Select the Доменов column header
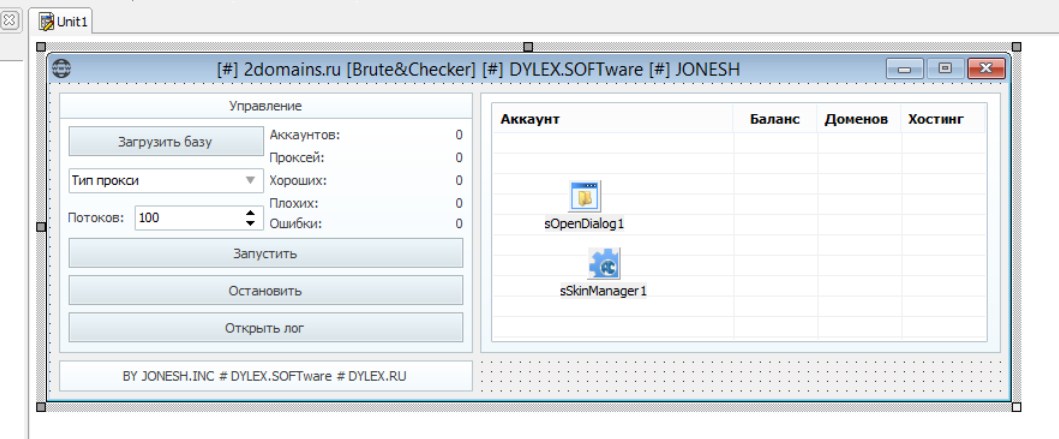1059x439 pixels. [x=858, y=119]
